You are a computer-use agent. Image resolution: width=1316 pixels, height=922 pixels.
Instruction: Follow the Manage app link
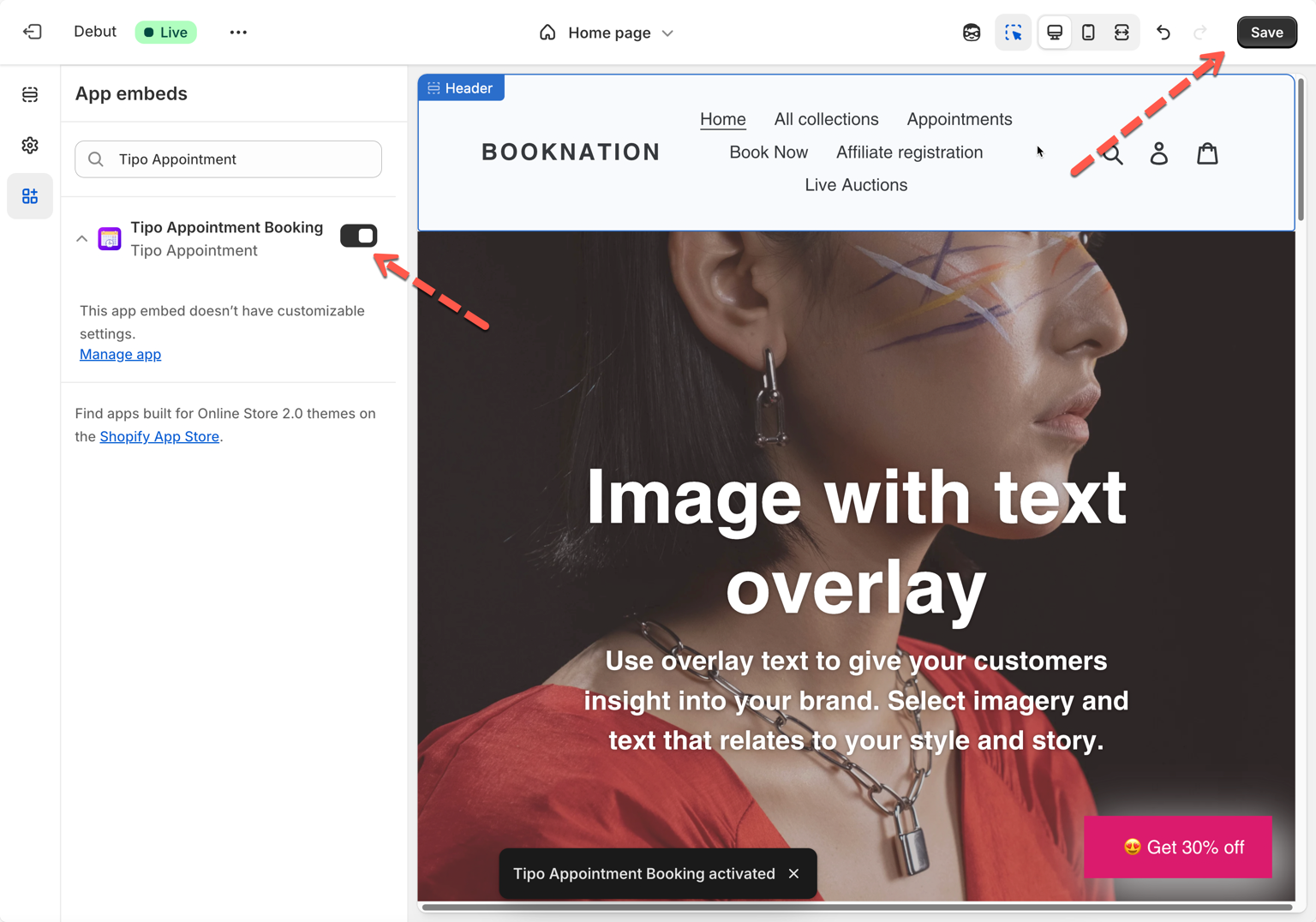pyautogui.click(x=120, y=355)
